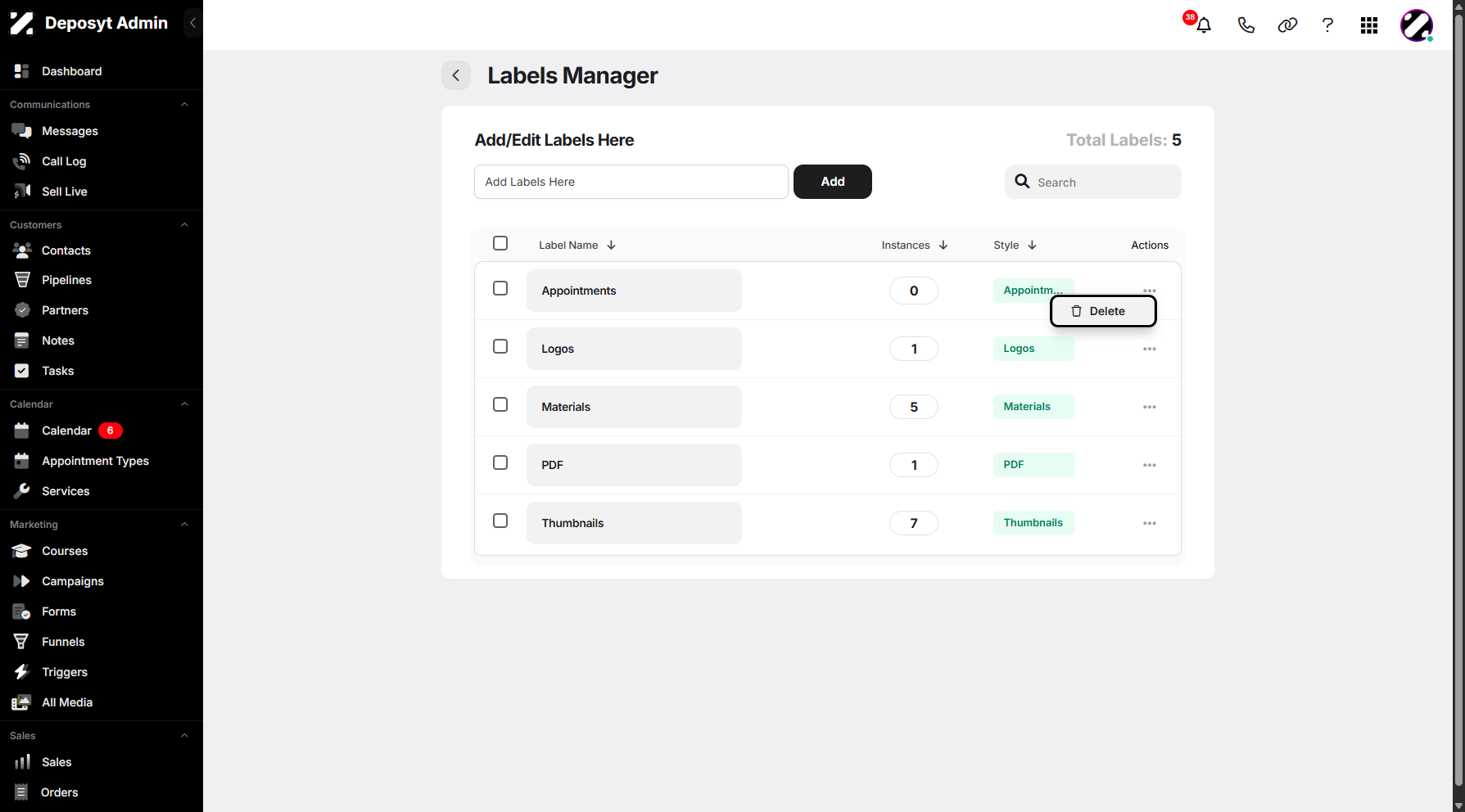Open Contacts in the sidebar
The height and width of the screenshot is (812, 1465).
coord(66,250)
